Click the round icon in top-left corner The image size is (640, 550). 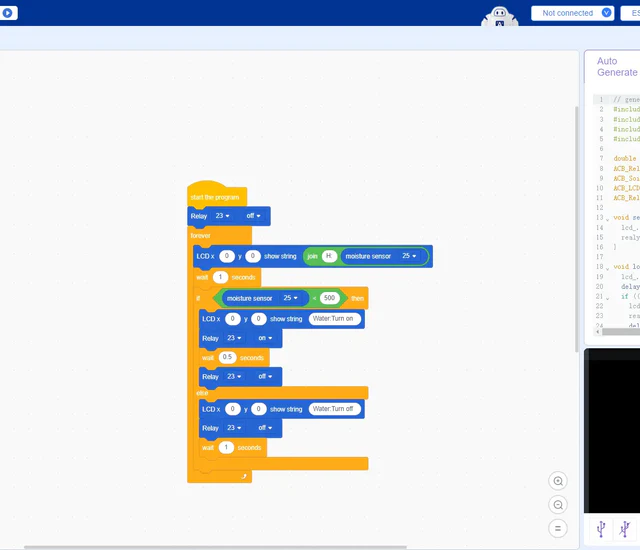point(9,13)
